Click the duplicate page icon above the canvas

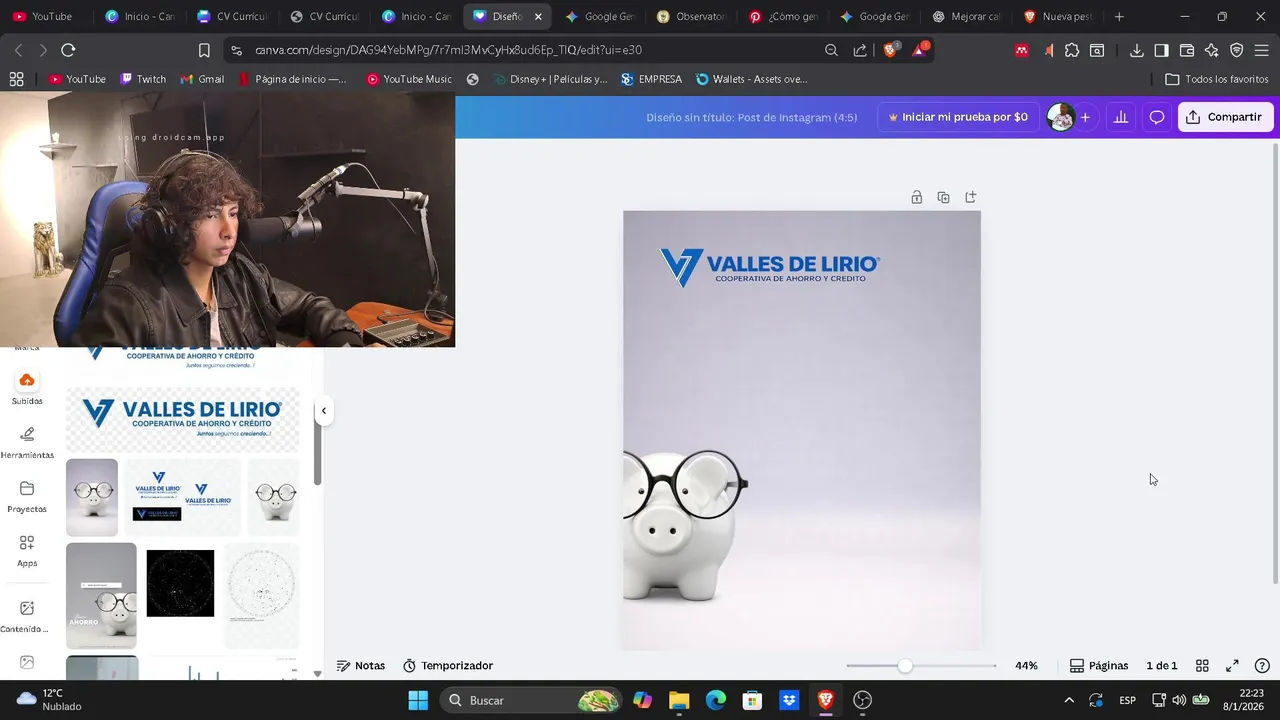[x=943, y=198]
